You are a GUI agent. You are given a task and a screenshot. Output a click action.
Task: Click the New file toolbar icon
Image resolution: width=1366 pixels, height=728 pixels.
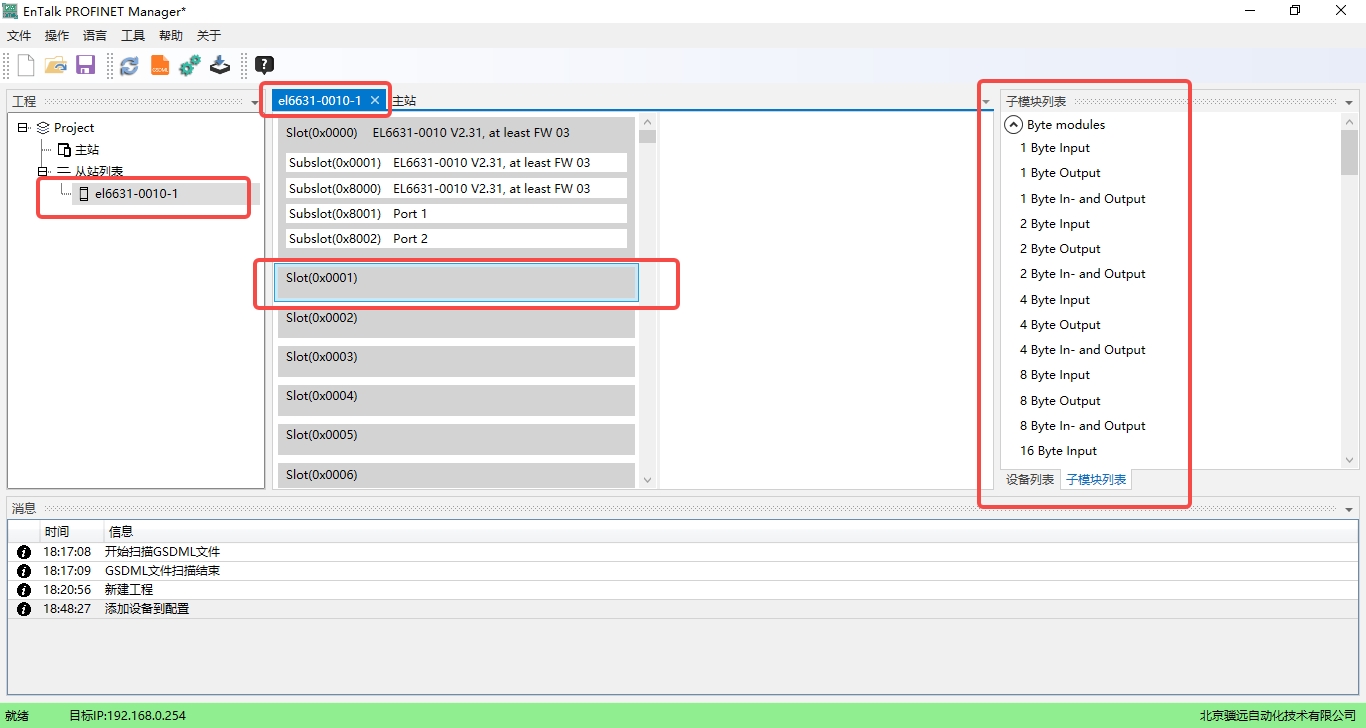pyautogui.click(x=26, y=66)
